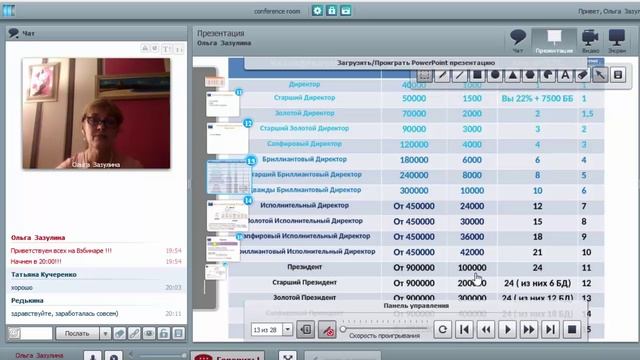Click the logo icon in header
The width and height of the screenshot is (640, 360).
pos(9,11)
